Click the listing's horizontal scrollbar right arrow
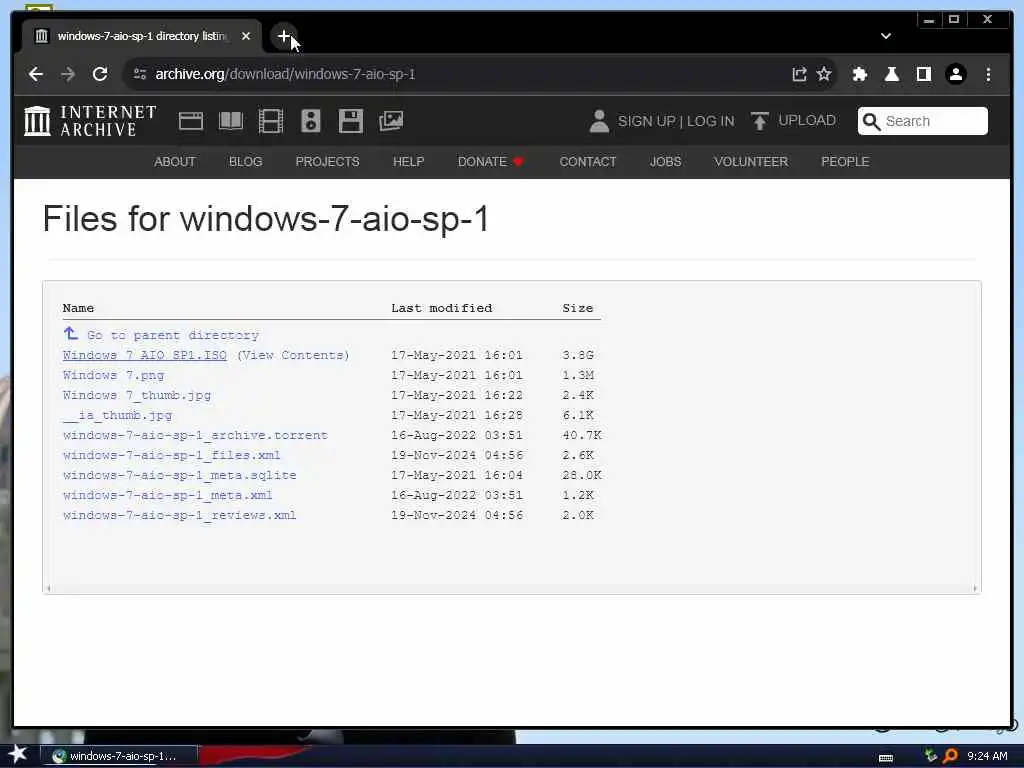1024x768 pixels. click(x=975, y=588)
